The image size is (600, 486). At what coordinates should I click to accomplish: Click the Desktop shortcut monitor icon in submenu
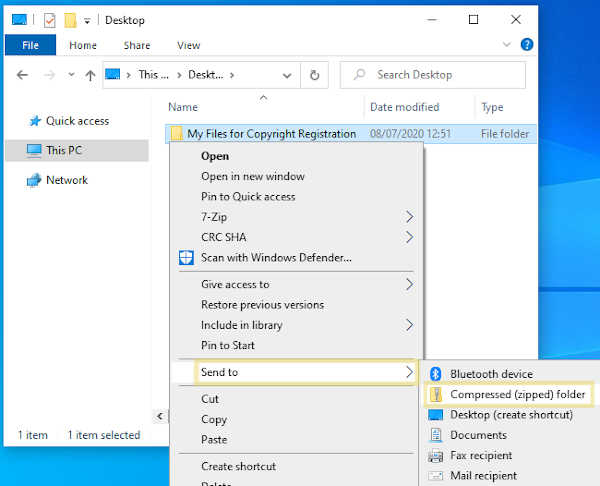click(x=435, y=415)
